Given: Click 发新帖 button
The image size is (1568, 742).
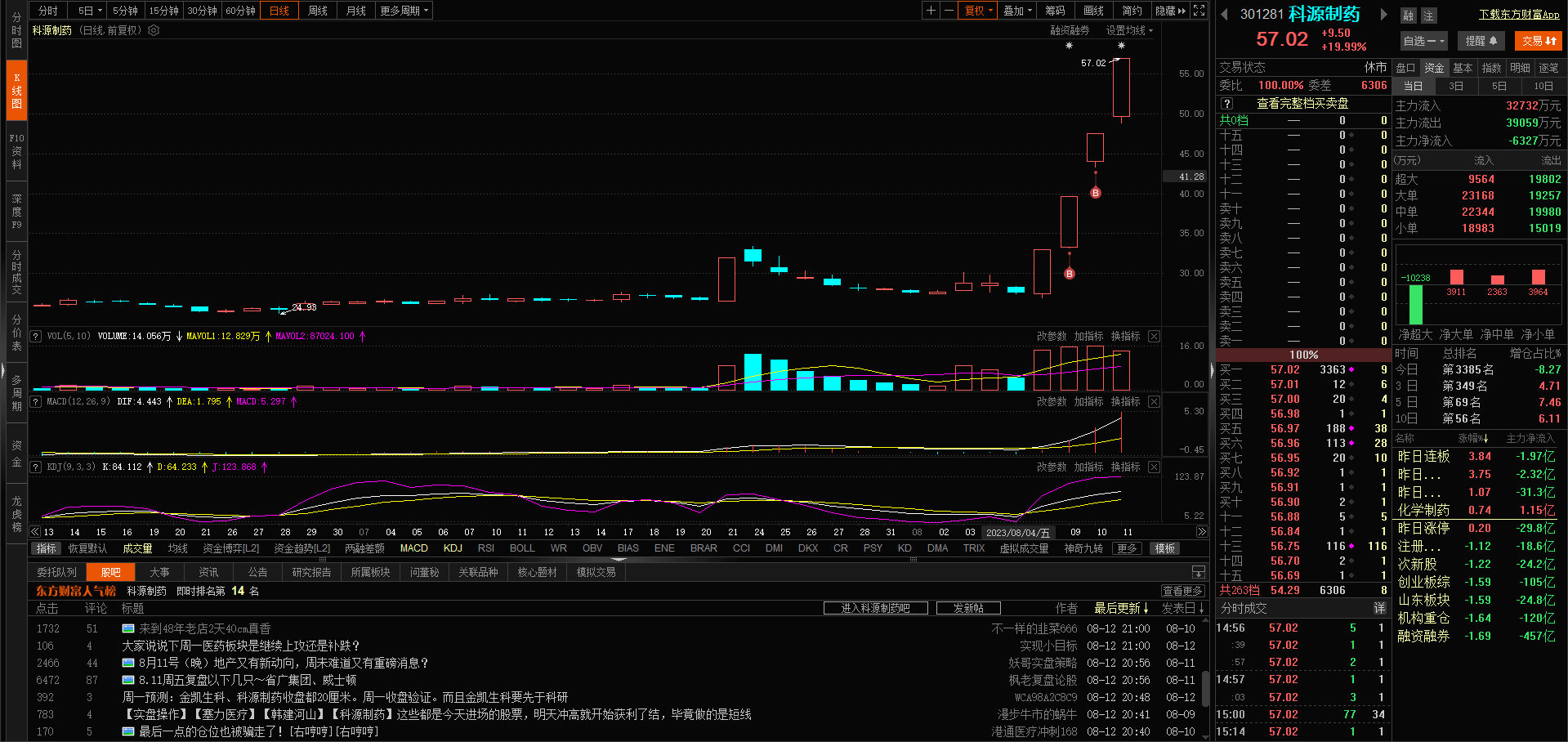Looking at the screenshot, I should click(x=968, y=608).
